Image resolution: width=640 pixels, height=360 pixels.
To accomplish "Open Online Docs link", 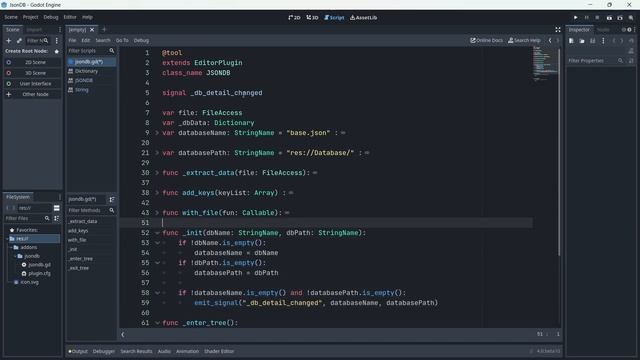I will click(487, 40).
